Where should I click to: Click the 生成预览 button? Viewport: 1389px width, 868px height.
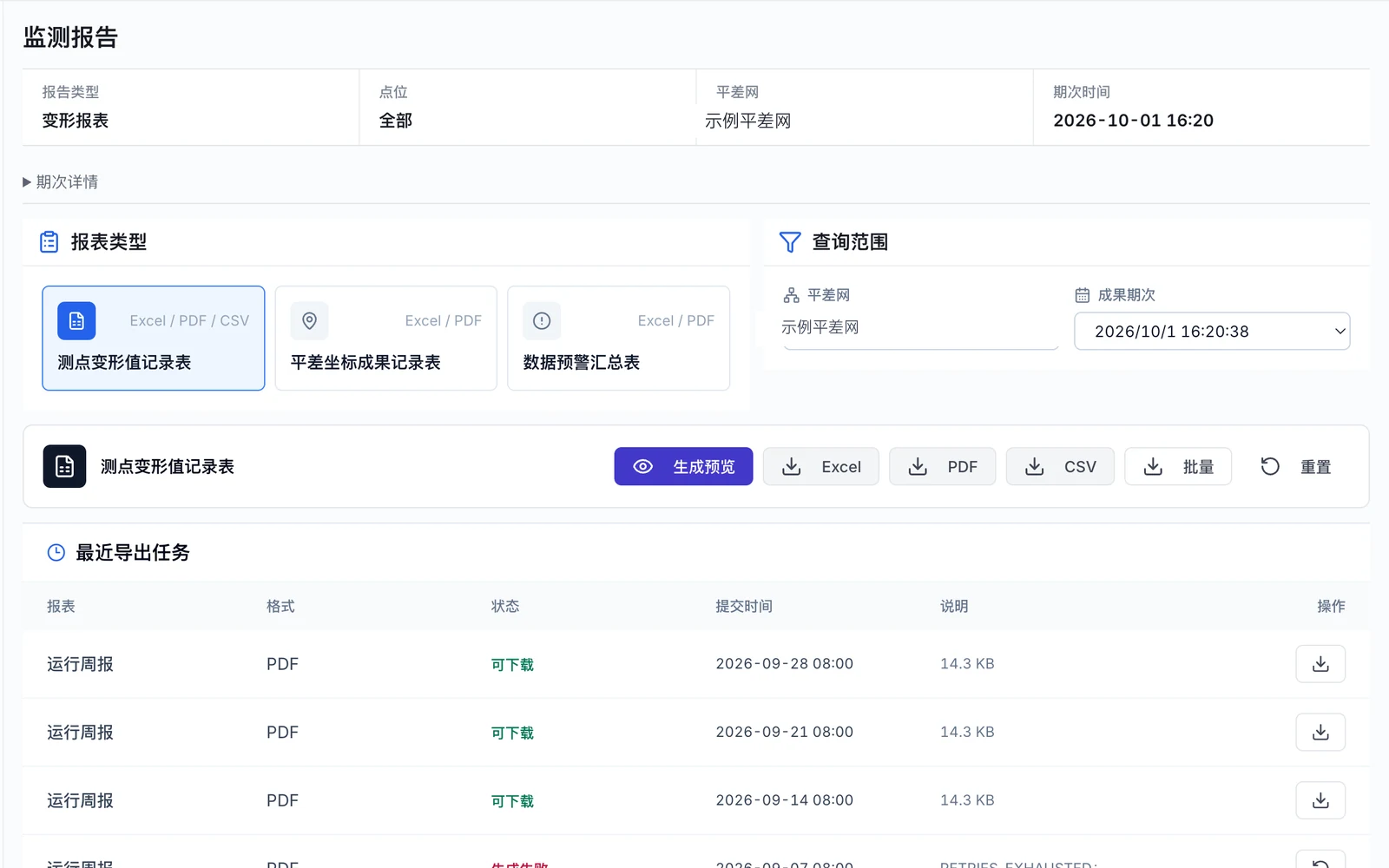pos(683,467)
